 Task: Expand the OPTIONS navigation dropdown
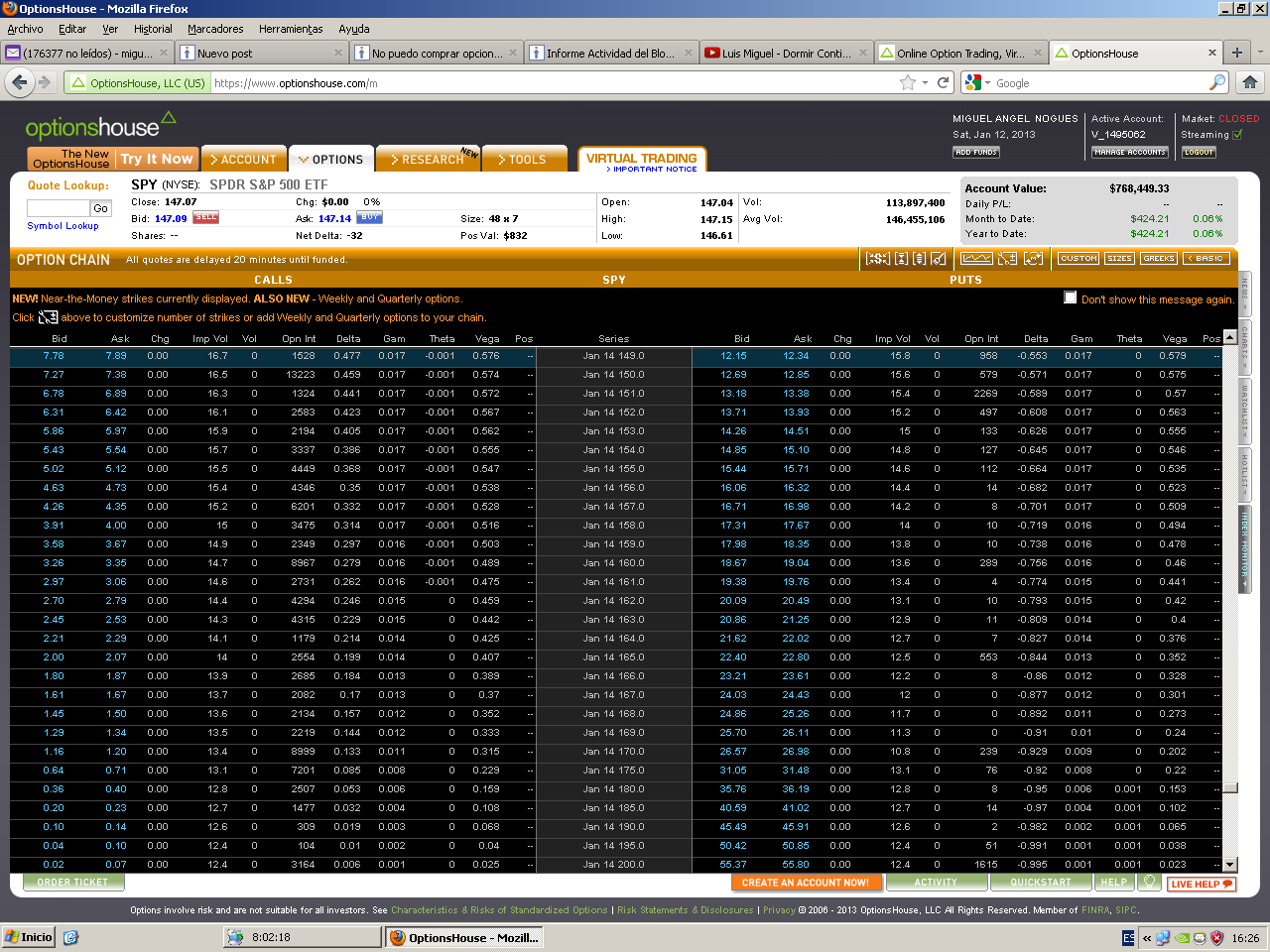coord(330,160)
